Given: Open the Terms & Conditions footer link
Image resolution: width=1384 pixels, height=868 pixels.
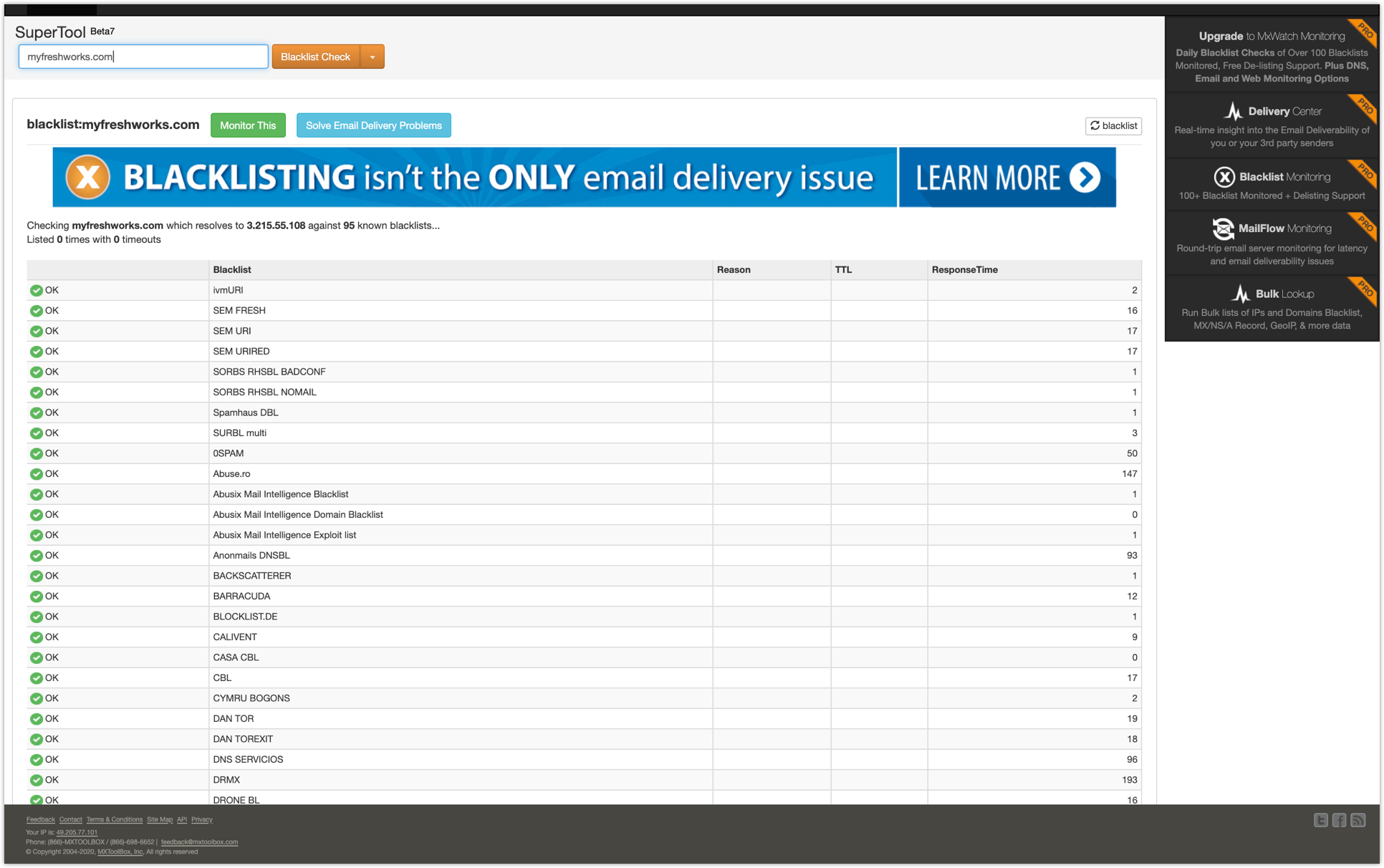Looking at the screenshot, I should point(114,819).
